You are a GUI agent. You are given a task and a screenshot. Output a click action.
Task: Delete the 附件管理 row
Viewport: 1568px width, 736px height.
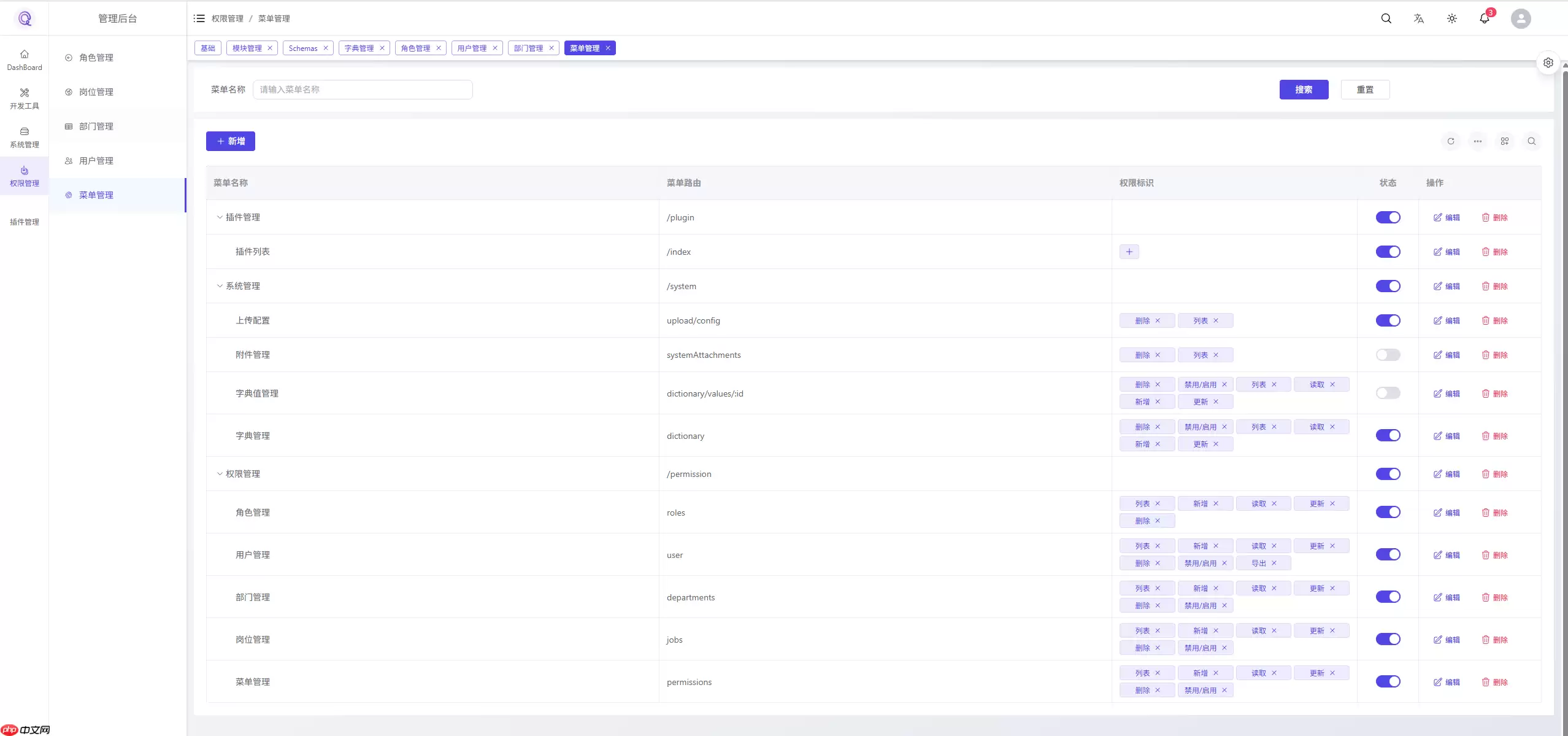tap(1494, 355)
